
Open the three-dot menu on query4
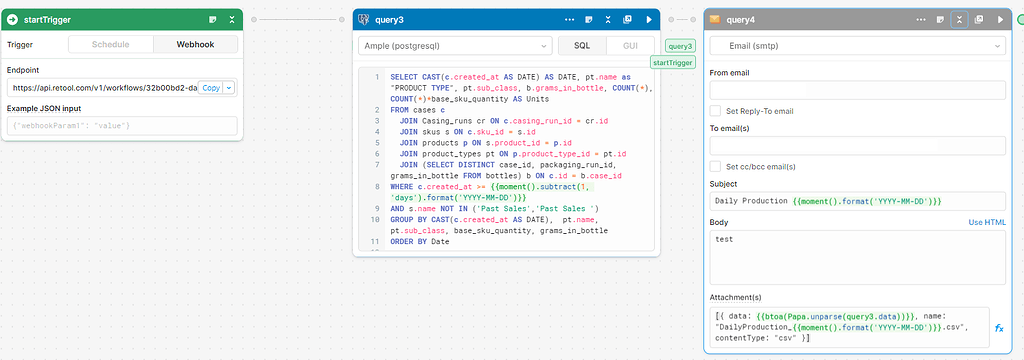(x=921, y=20)
